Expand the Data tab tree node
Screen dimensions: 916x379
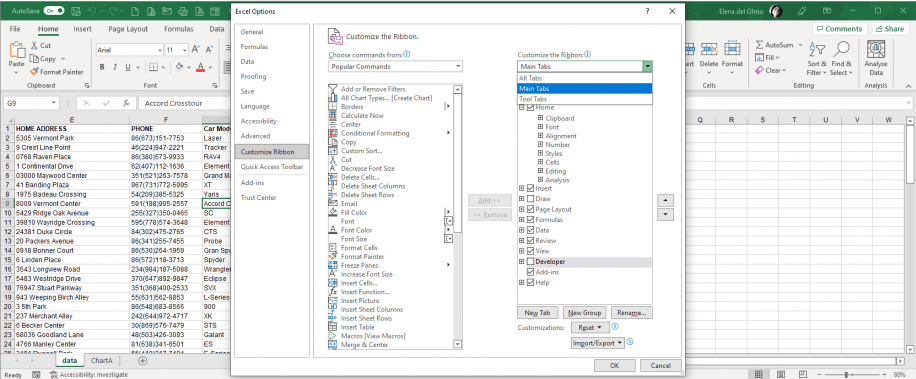pyautogui.click(x=522, y=230)
